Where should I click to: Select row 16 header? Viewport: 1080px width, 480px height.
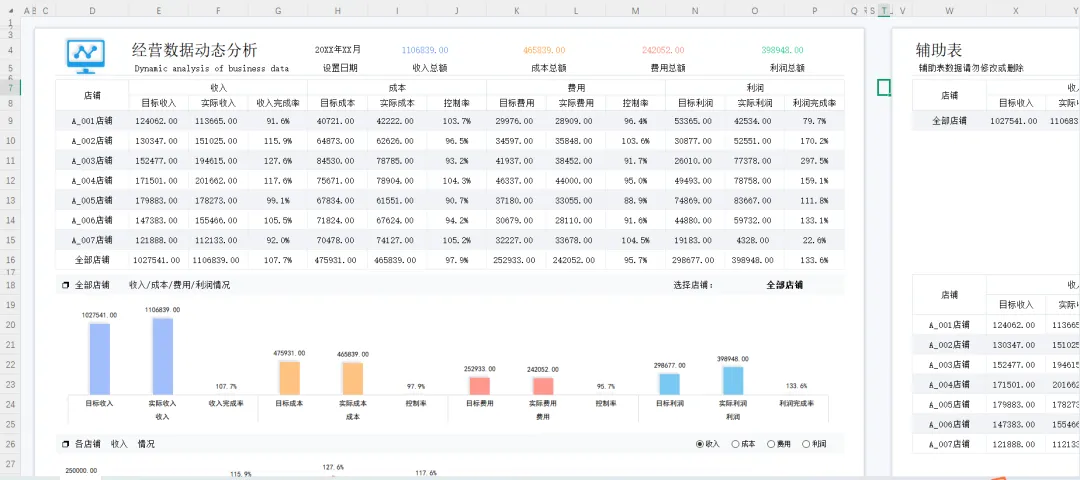[x=10, y=260]
